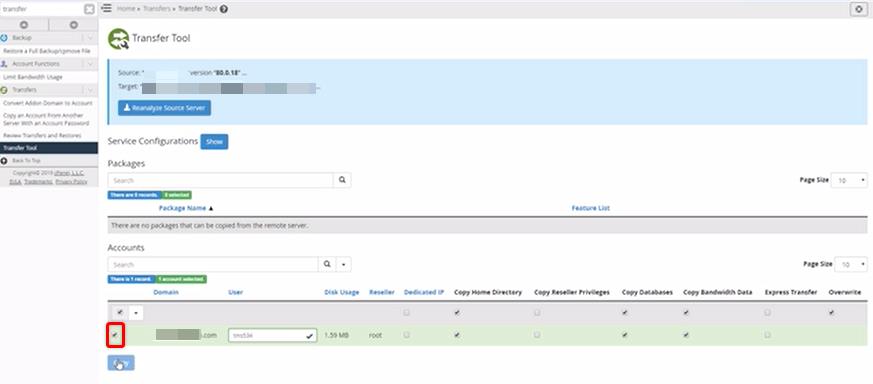
Task: Click Show next to Service Configurations
Action: click(214, 142)
